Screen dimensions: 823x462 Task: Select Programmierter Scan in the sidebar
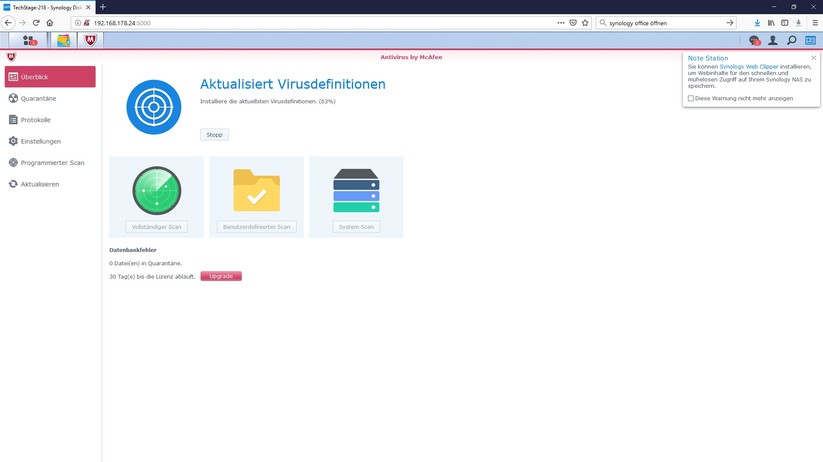(x=52, y=162)
